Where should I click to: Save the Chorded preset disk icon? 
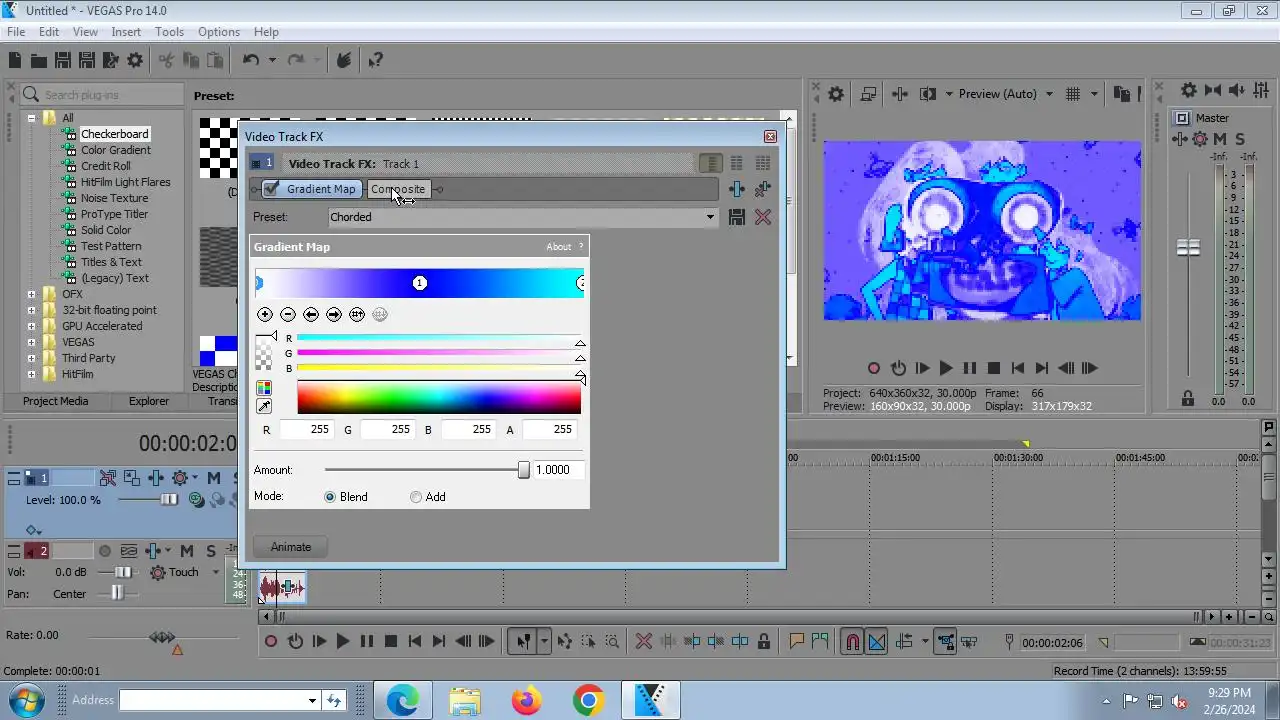click(737, 217)
